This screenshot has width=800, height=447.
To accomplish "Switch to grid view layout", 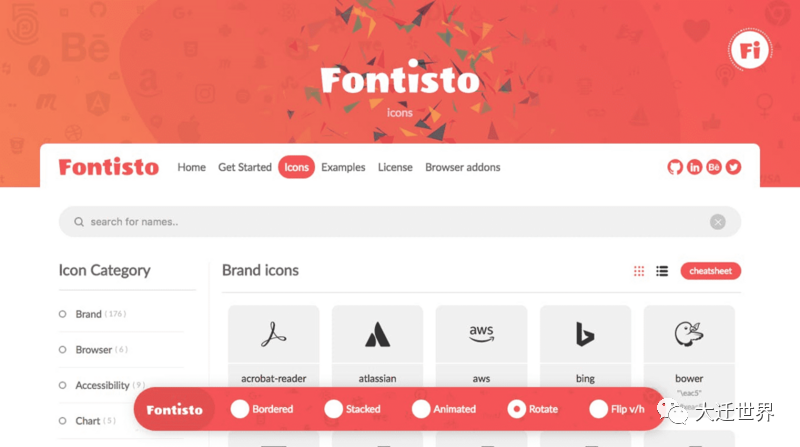I will pos(639,271).
